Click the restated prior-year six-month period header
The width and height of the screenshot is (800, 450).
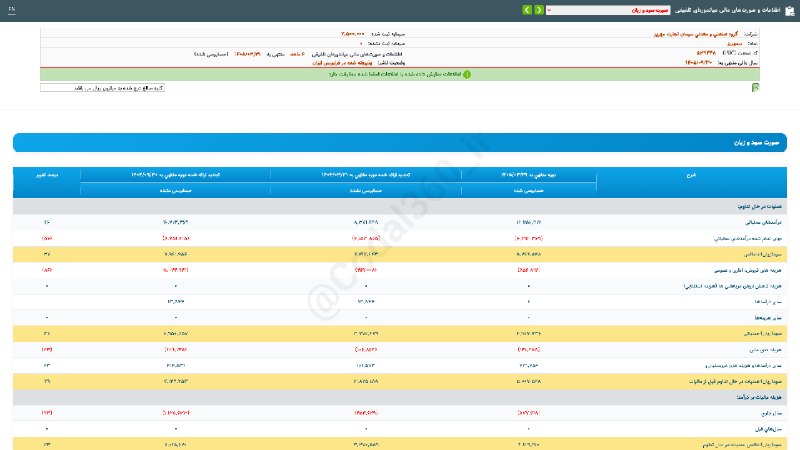[366, 175]
